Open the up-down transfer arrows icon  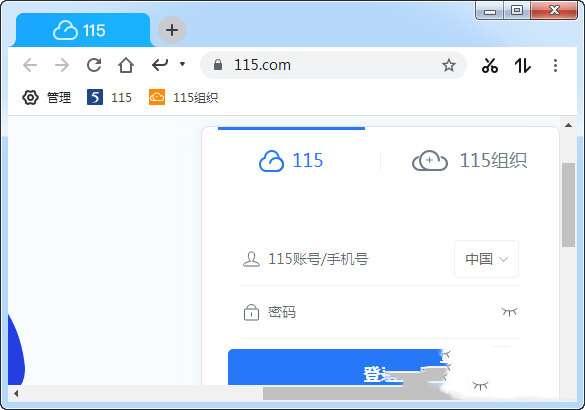(x=523, y=66)
